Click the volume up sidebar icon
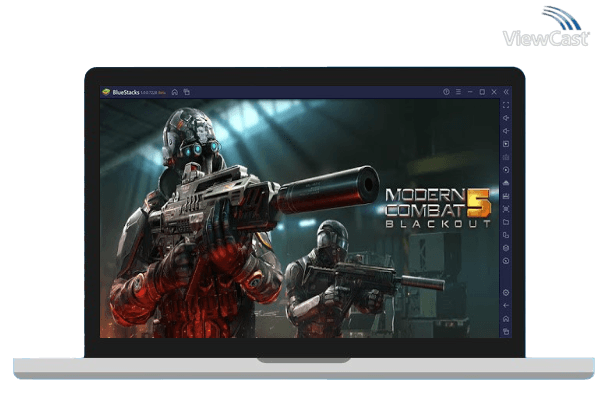This screenshot has height=414, width=602. pos(506,118)
